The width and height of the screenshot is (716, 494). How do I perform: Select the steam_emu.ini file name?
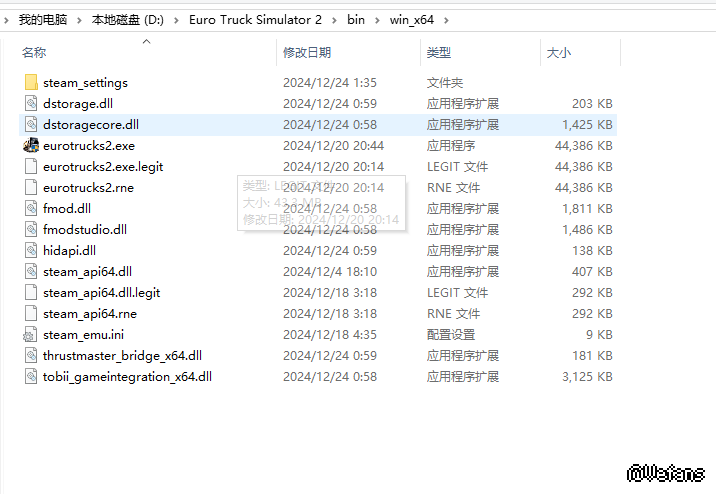pos(84,335)
